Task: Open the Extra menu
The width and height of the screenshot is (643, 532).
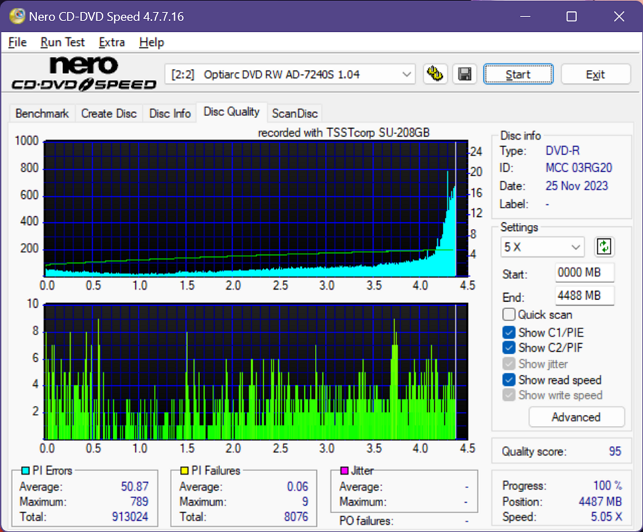Action: (112, 42)
